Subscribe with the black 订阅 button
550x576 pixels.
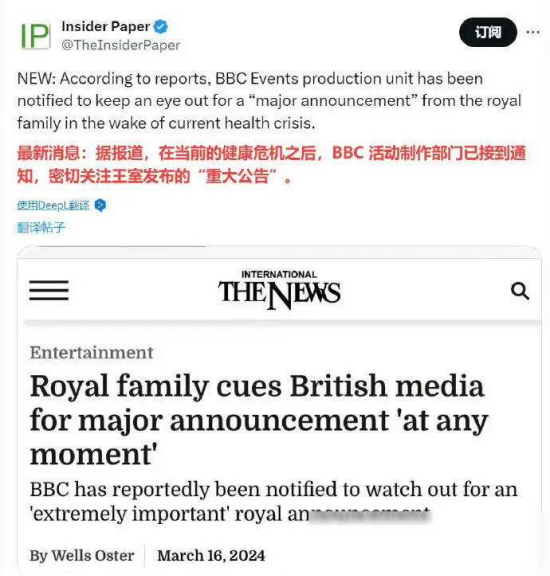pos(488,32)
